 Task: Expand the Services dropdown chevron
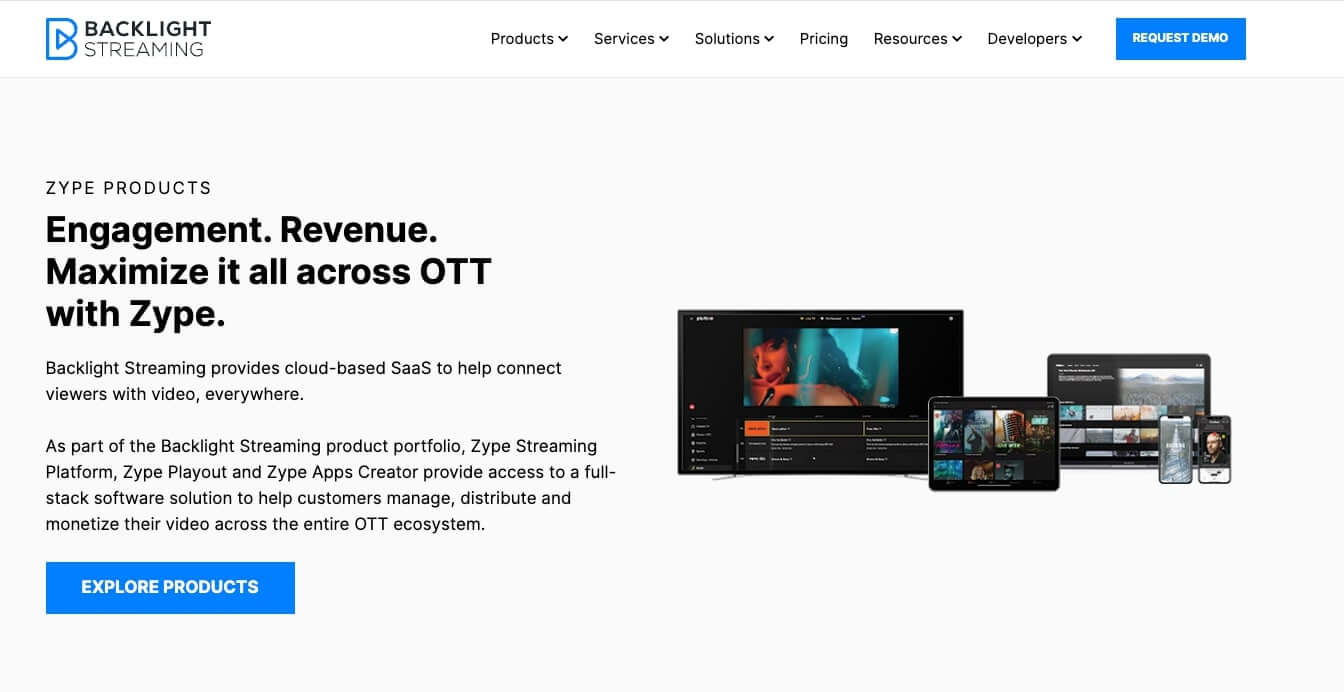tap(665, 39)
